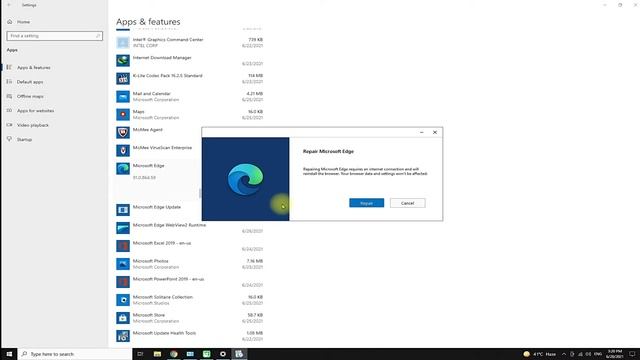The height and width of the screenshot is (360, 640).
Task: Click the taskbar clock and date
Action: 614,354
